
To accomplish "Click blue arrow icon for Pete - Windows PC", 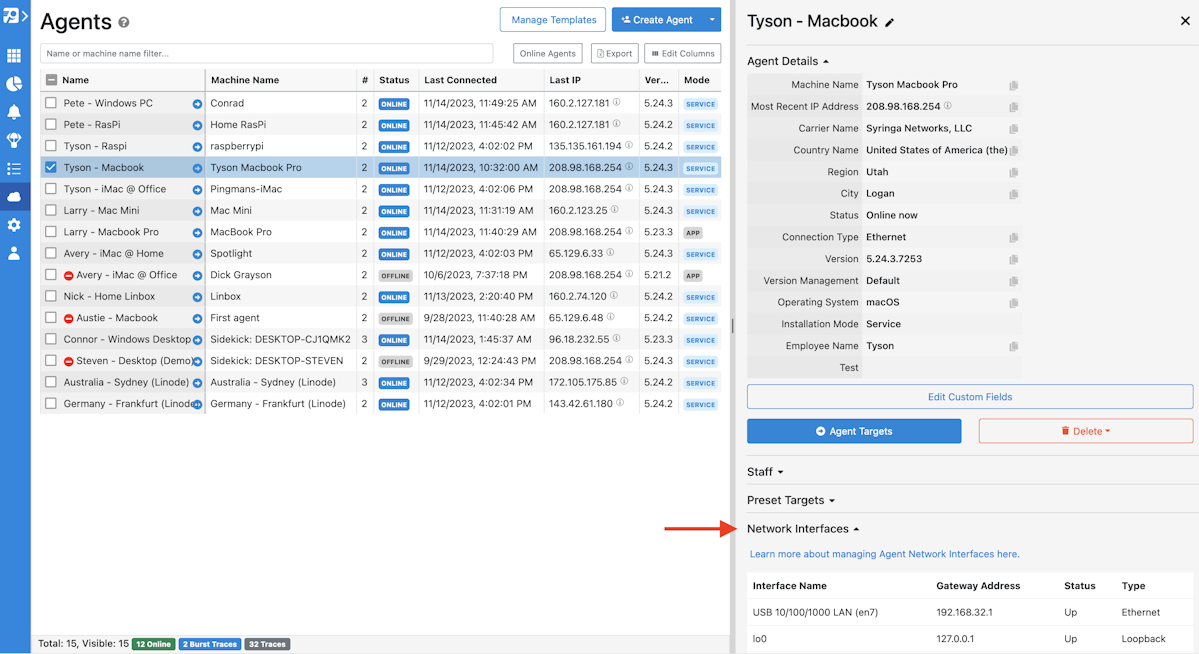I will (197, 104).
